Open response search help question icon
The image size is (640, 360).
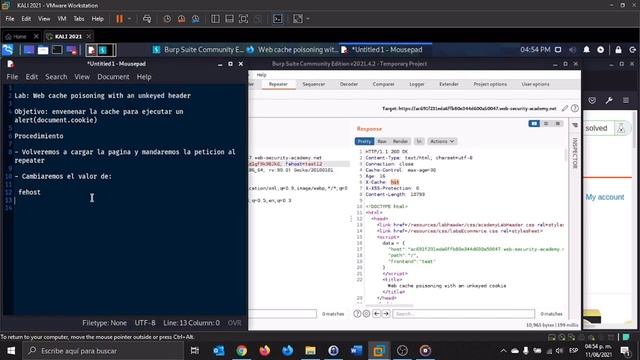coord(357,313)
